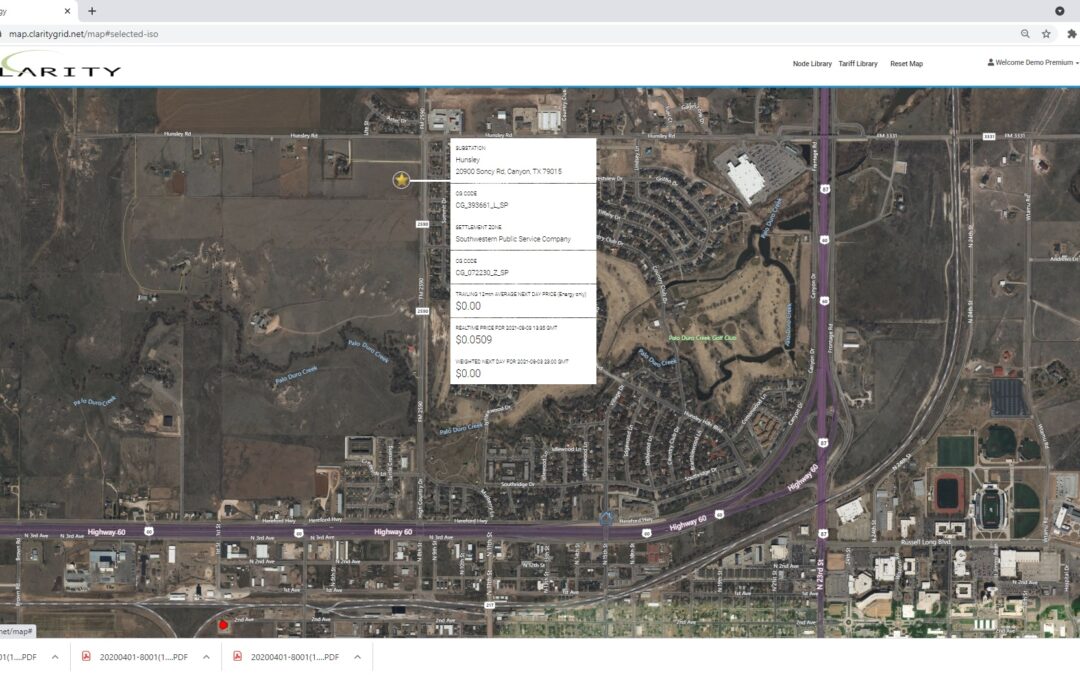Click the trailing 12mth average price $0.00
The width and height of the screenshot is (1080, 675).
[x=468, y=306]
